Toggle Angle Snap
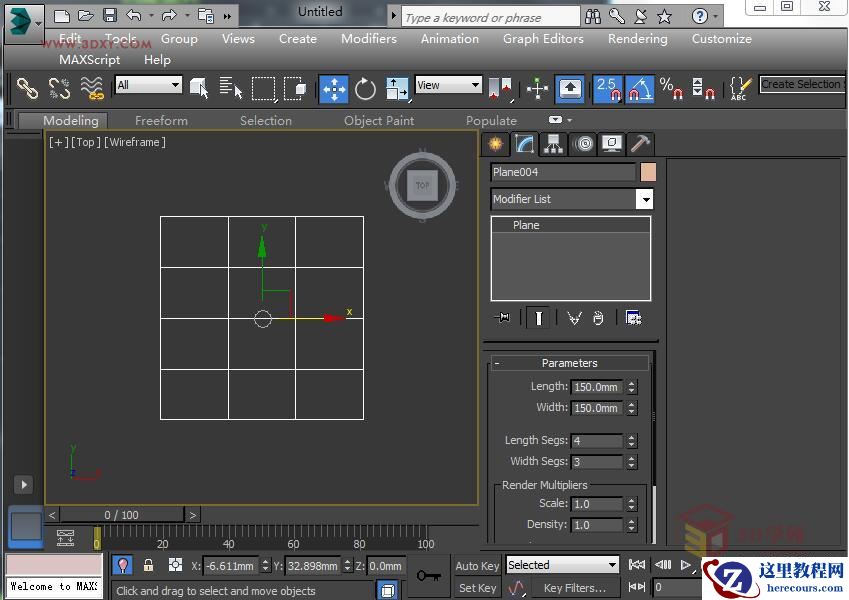Image resolution: width=849 pixels, height=600 pixels. pos(634,89)
